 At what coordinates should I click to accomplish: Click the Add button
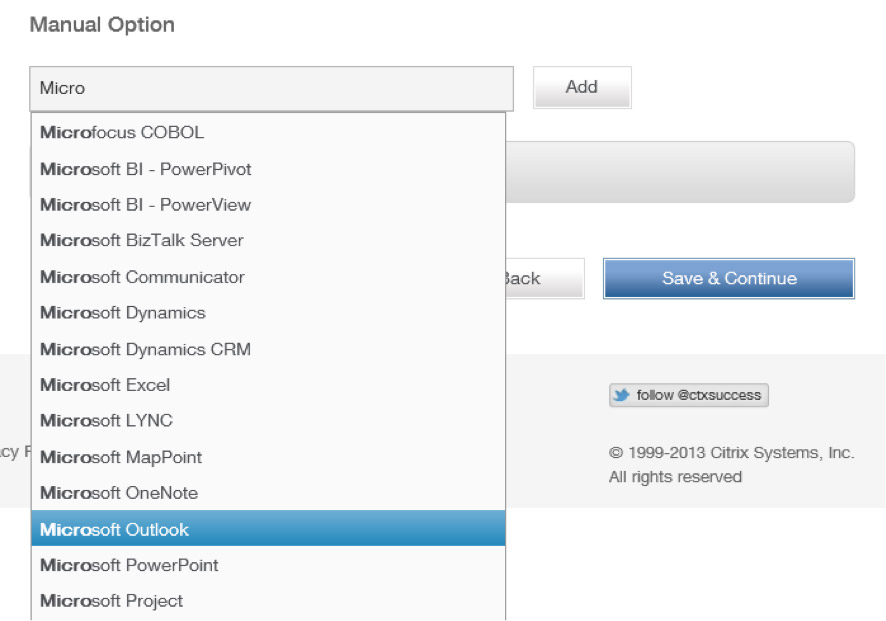[582, 87]
